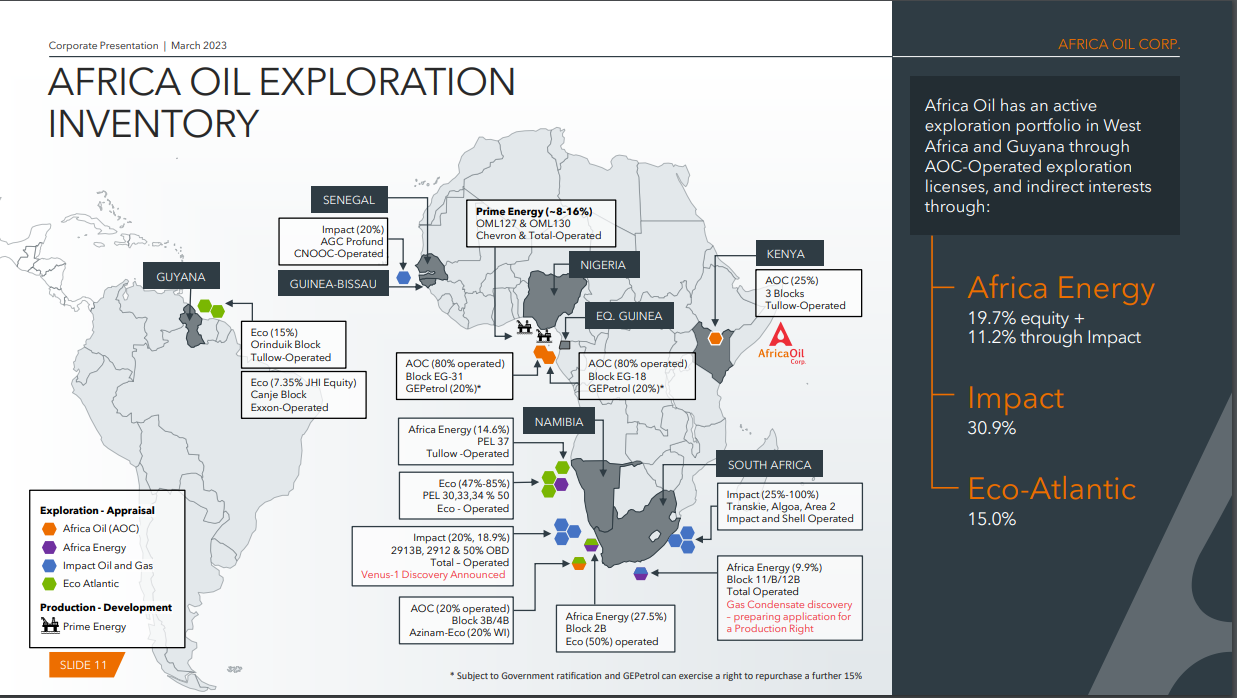
Task: Click the '30.9%' value under Impact
Action: point(992,429)
